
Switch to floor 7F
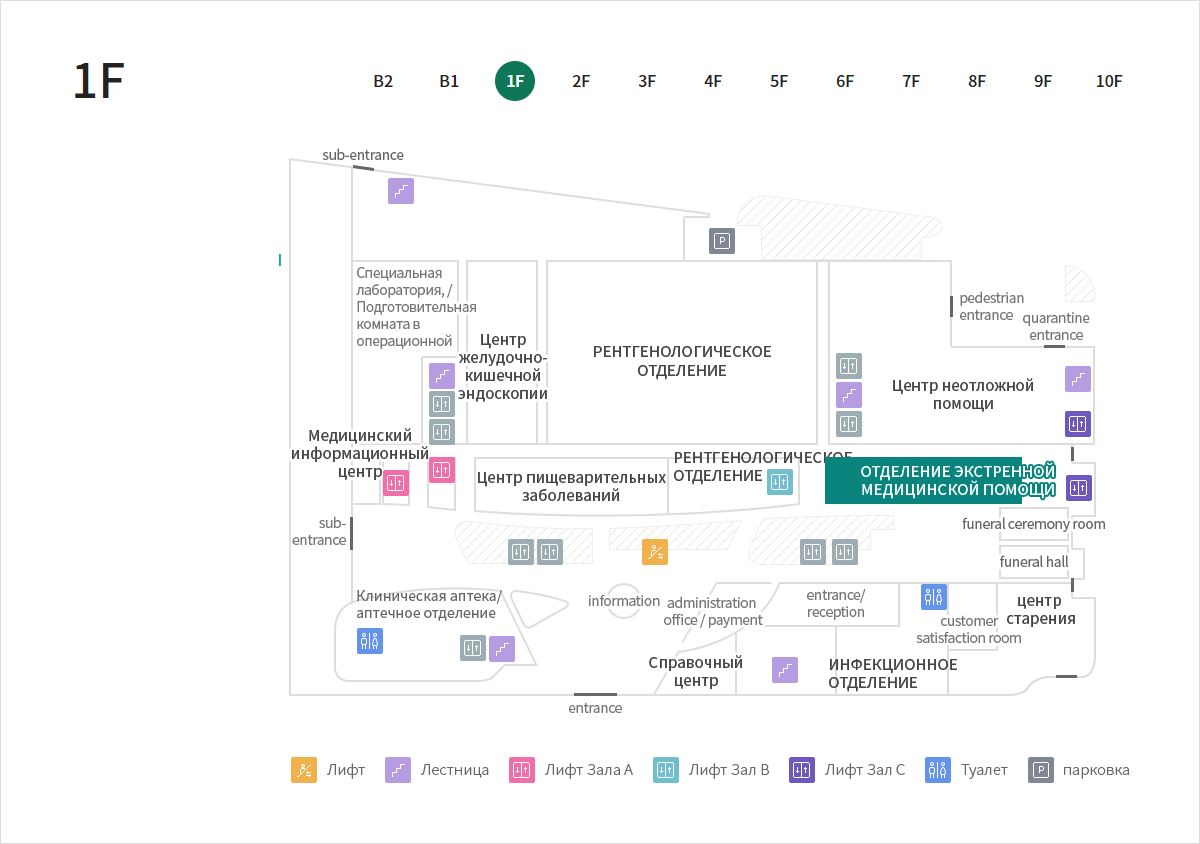click(x=911, y=82)
